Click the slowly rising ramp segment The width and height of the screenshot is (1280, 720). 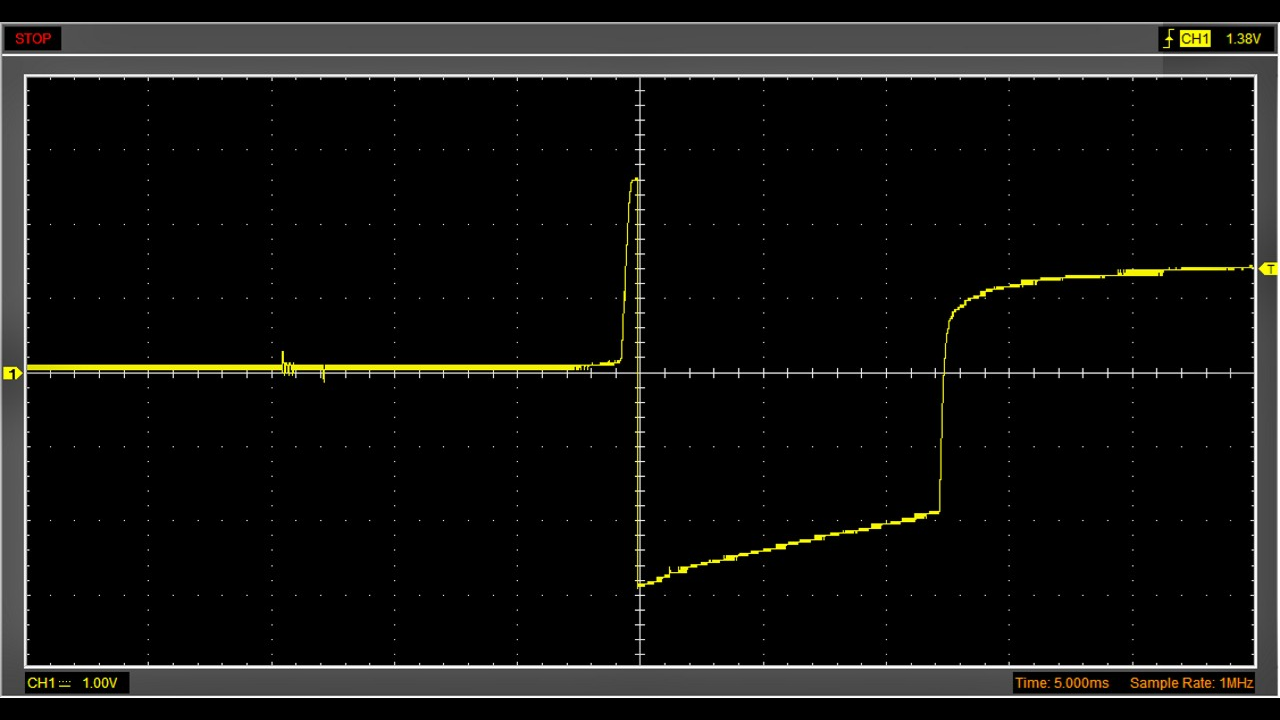(x=790, y=546)
